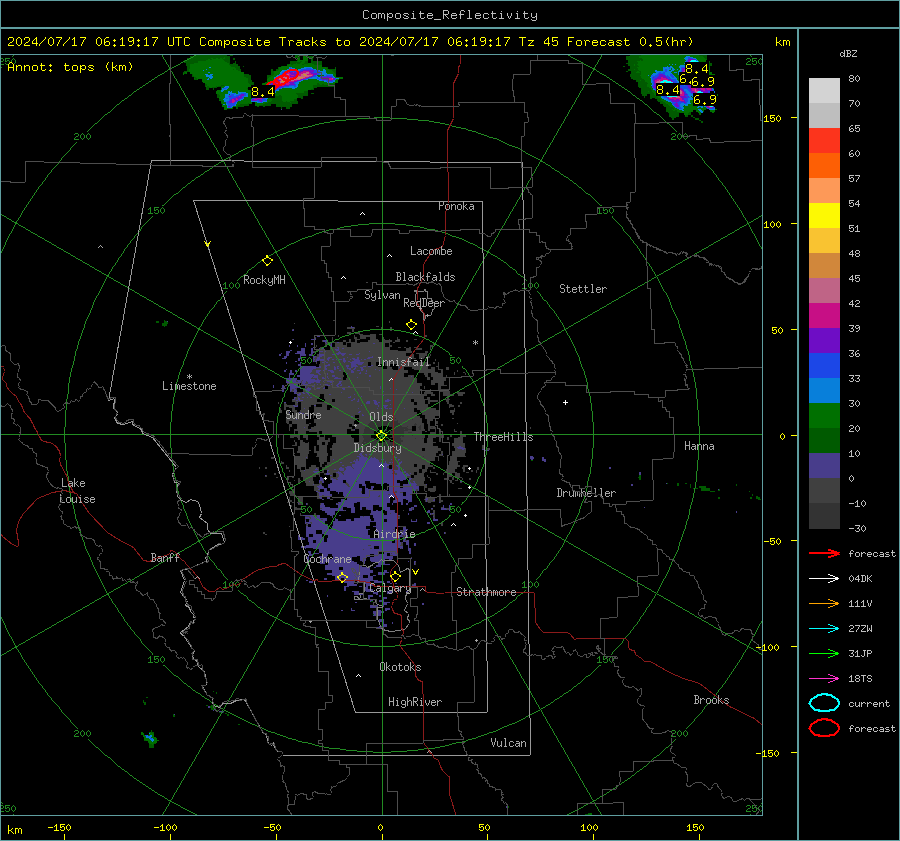The width and height of the screenshot is (900, 841).
Task: Pick the orange 57-60 dBZ swatch
Action: pos(824,166)
